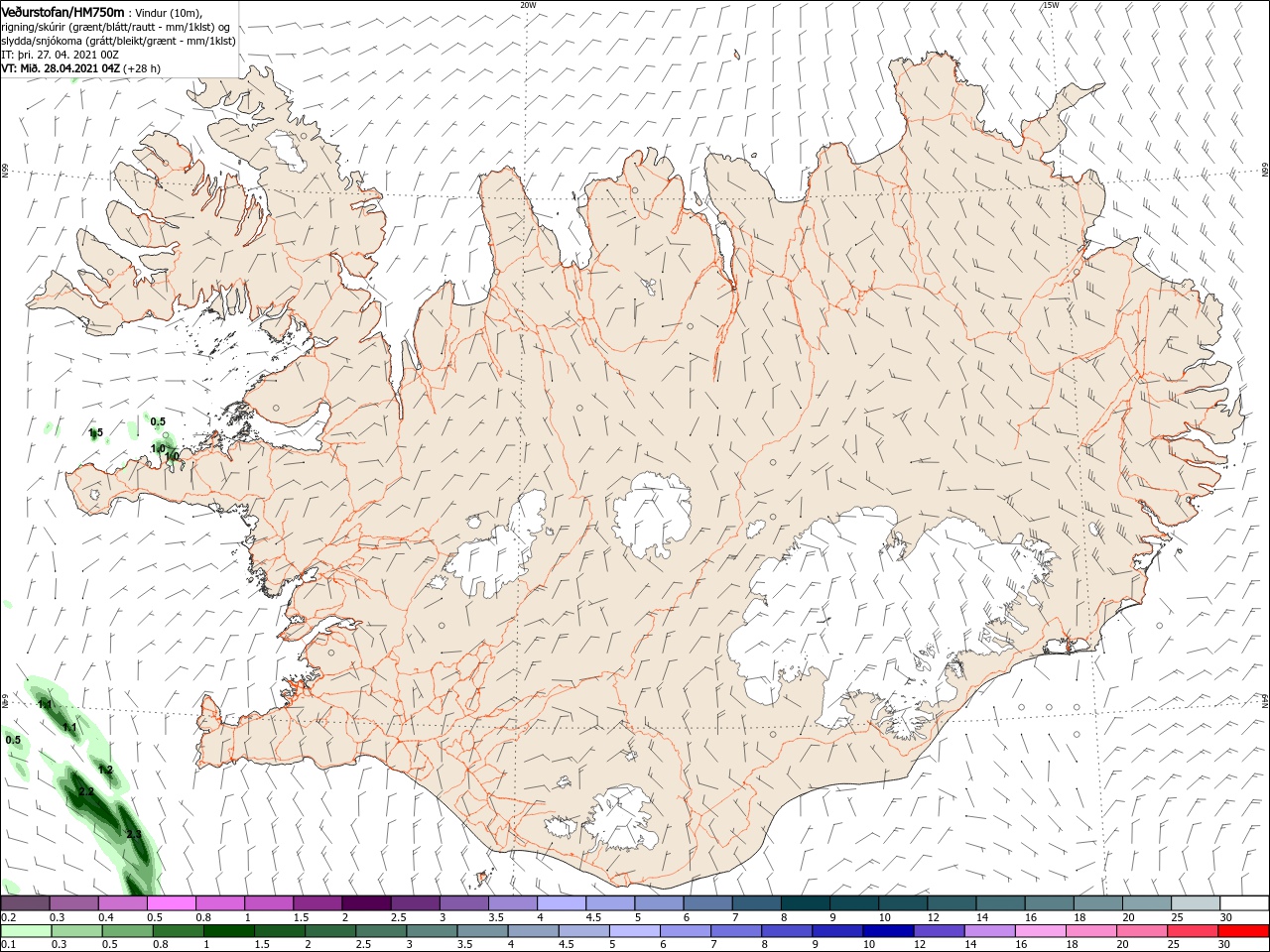Select upper legend swatch between 0.2 and 0.3
Screen dimensions: 1270x952
25,903
